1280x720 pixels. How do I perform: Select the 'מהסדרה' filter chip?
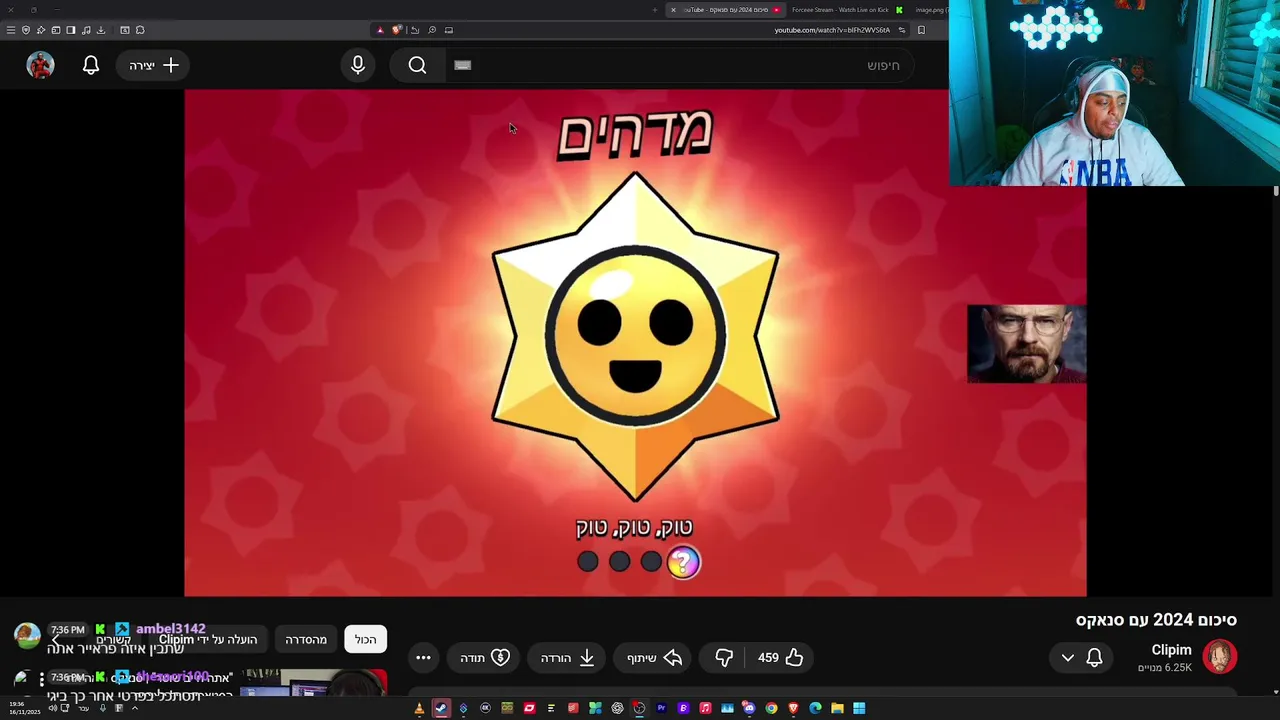coord(306,639)
